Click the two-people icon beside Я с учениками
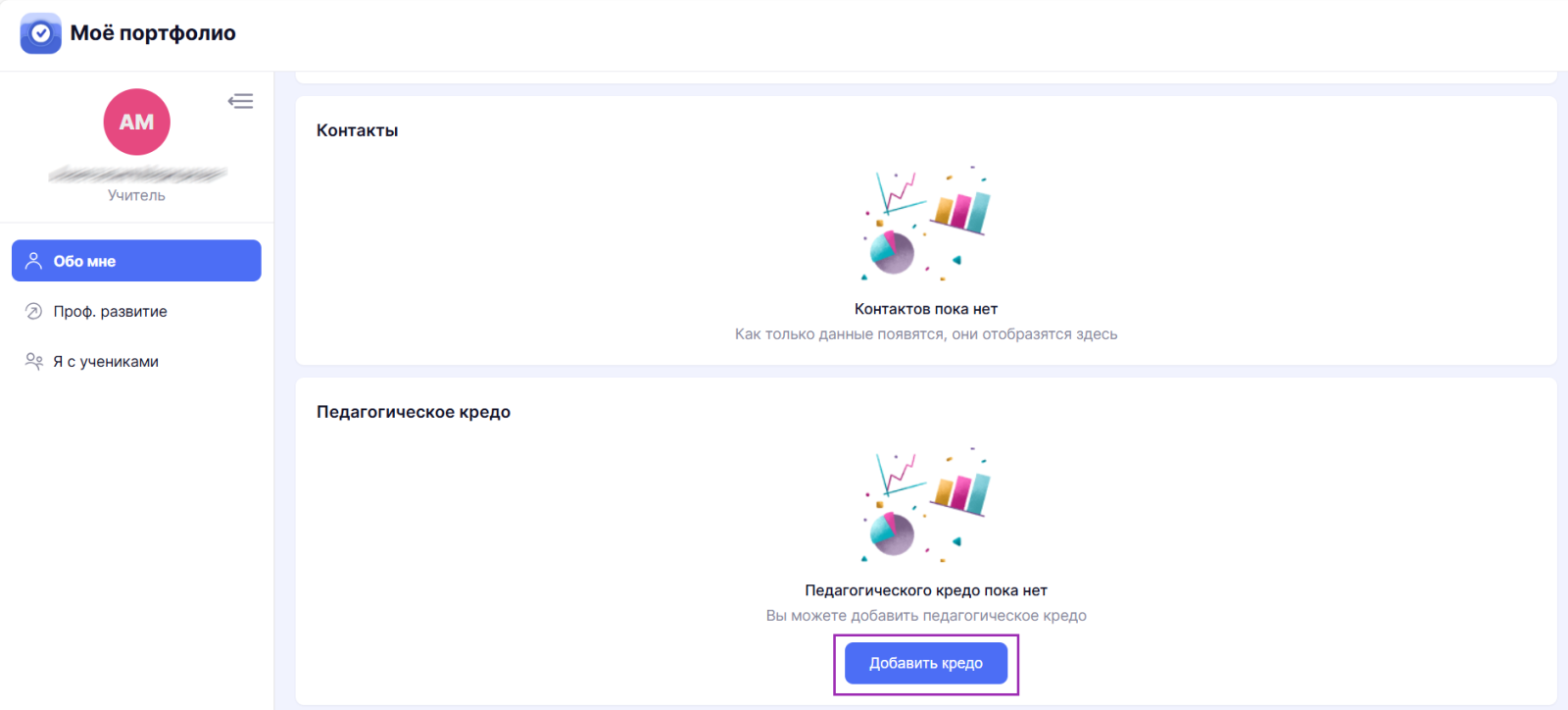The width and height of the screenshot is (1568, 710). [33, 361]
